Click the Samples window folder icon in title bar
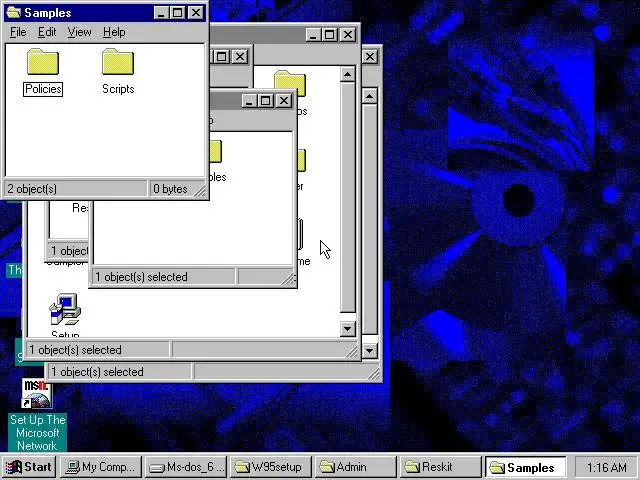Viewport: 640px width, 480px height. [x=13, y=13]
